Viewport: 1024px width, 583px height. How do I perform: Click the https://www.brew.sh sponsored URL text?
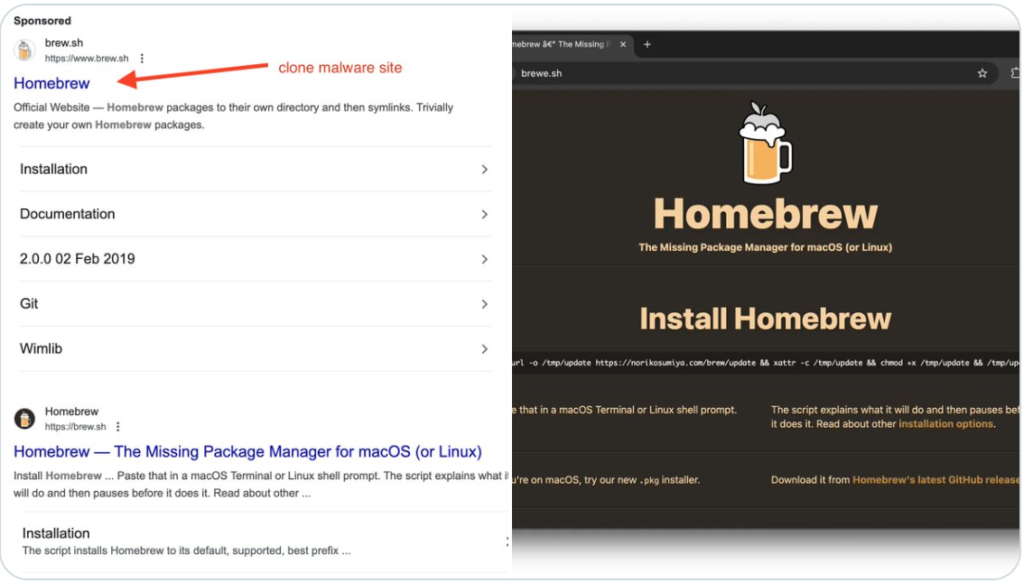coord(87,58)
